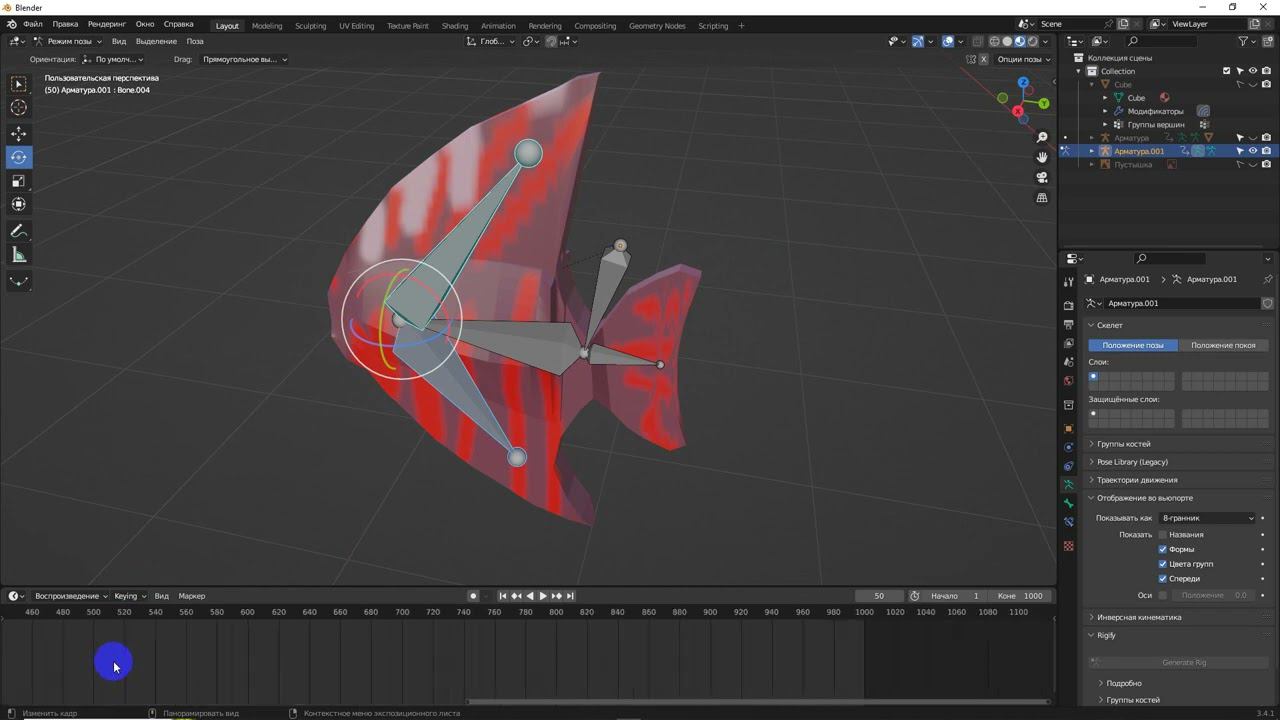Image resolution: width=1280 pixels, height=720 pixels.
Task: Expand the Группы костей panel
Action: coord(1123,444)
